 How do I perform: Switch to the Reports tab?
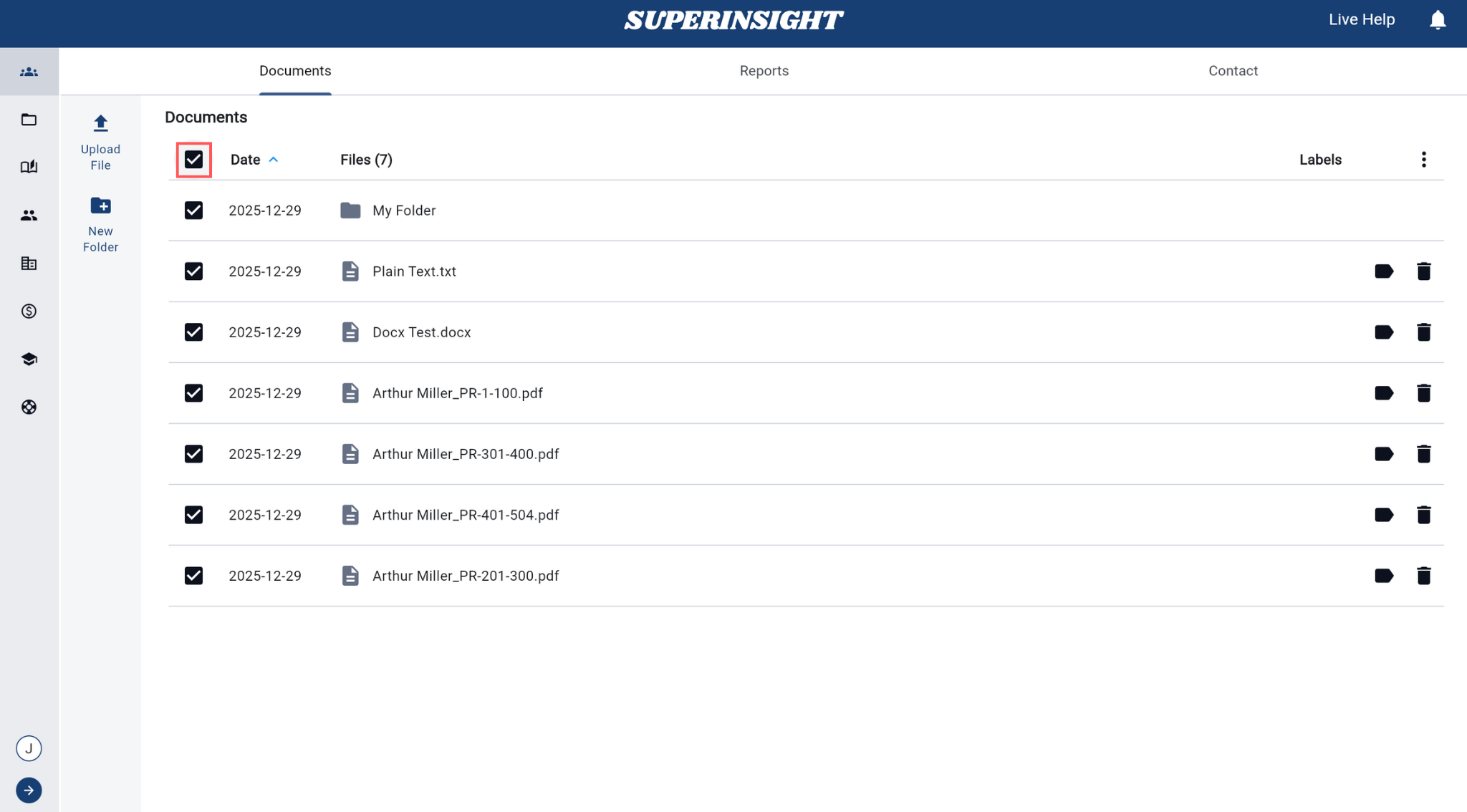(764, 71)
